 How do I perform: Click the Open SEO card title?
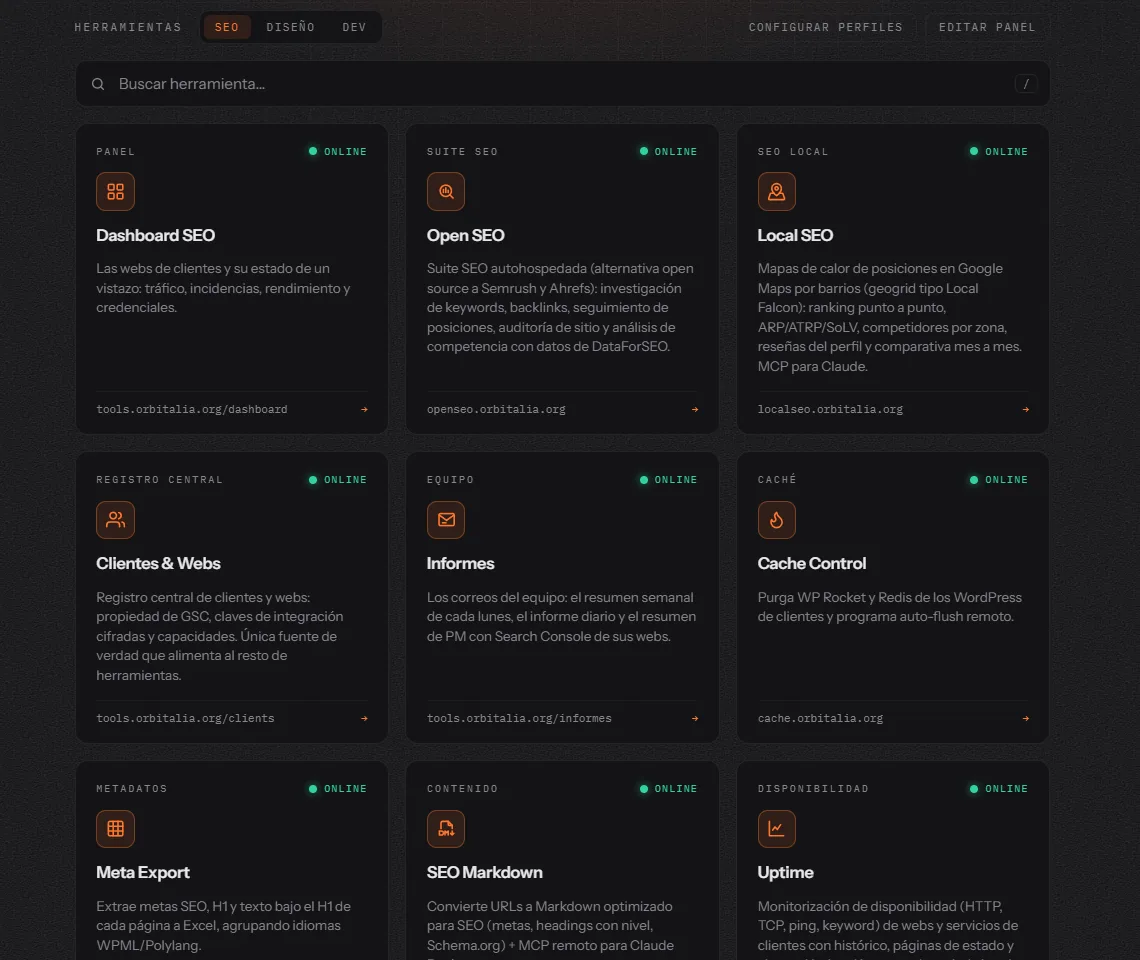(465, 236)
